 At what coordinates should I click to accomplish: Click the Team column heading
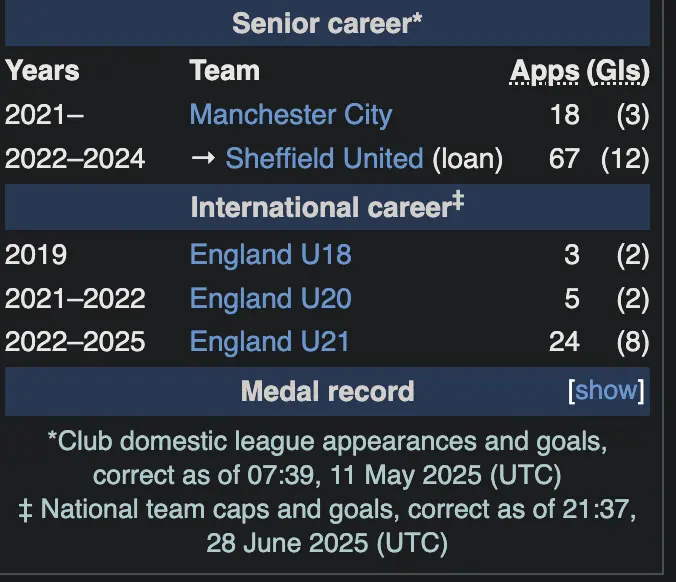click(x=224, y=71)
